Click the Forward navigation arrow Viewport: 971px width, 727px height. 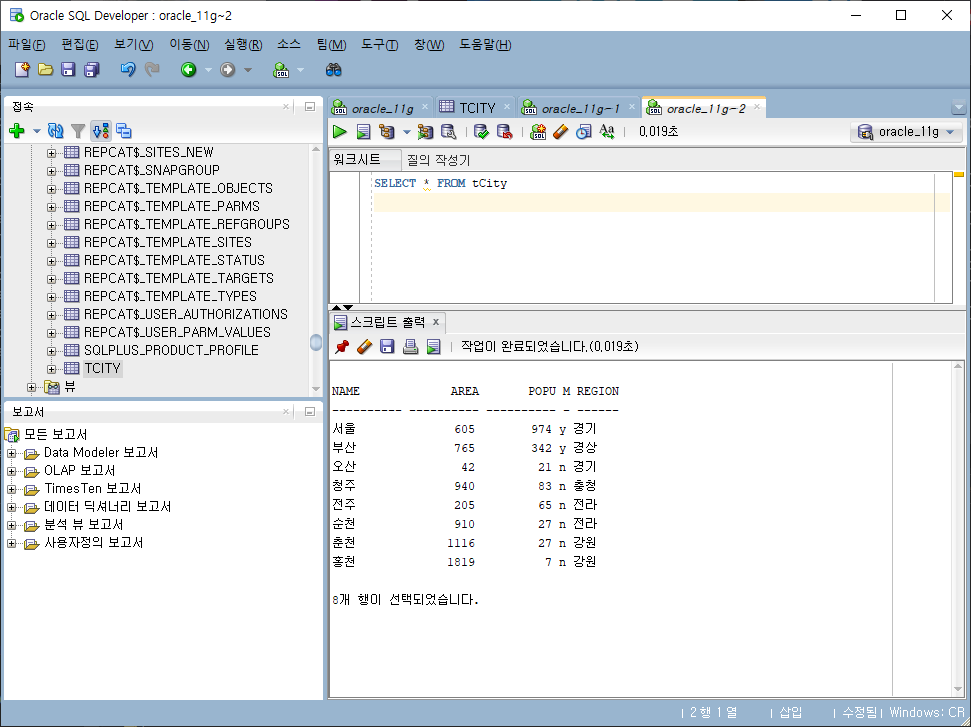228,69
